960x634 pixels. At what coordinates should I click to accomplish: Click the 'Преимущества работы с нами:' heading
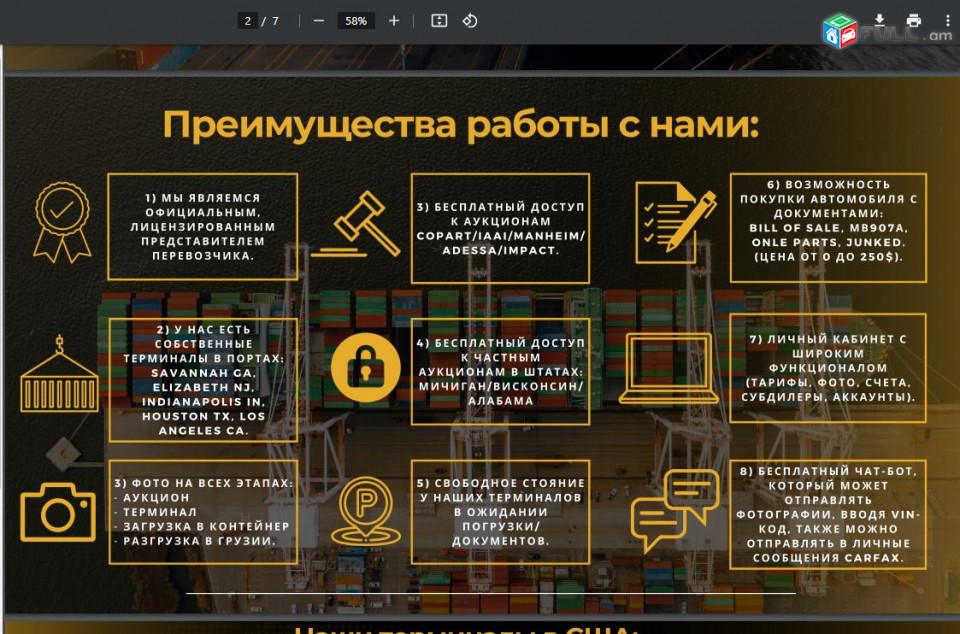[x=460, y=124]
